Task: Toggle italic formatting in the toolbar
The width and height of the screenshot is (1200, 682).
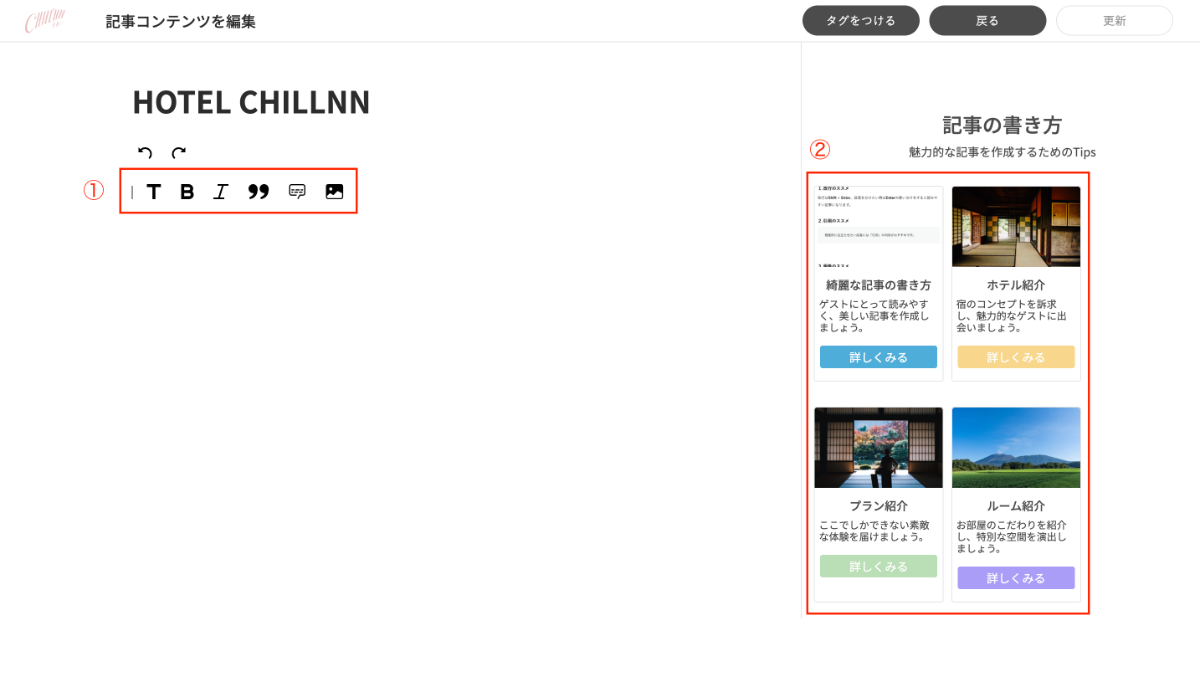Action: (221, 192)
